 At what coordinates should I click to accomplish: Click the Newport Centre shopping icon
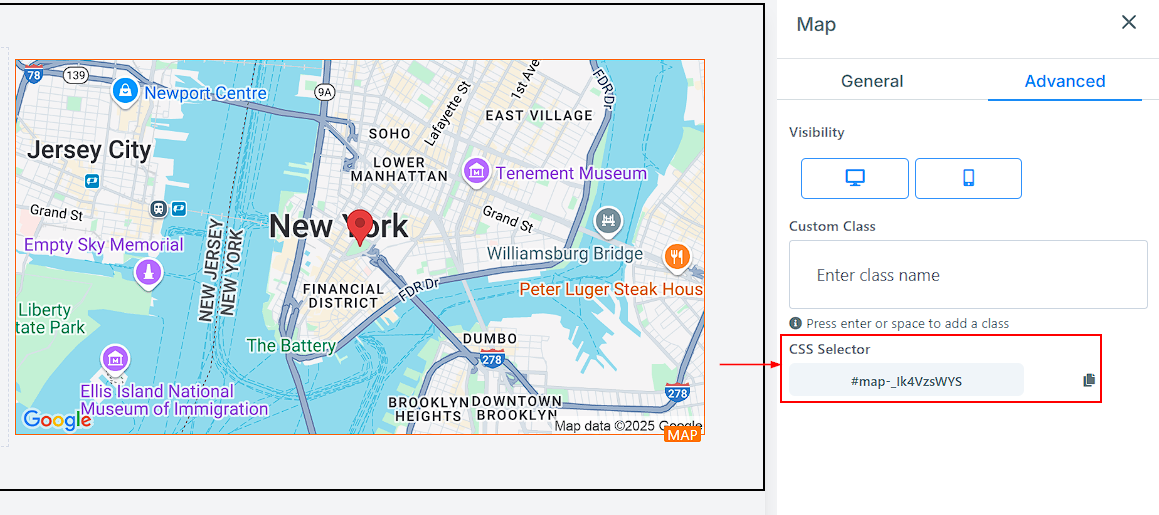coord(125,91)
